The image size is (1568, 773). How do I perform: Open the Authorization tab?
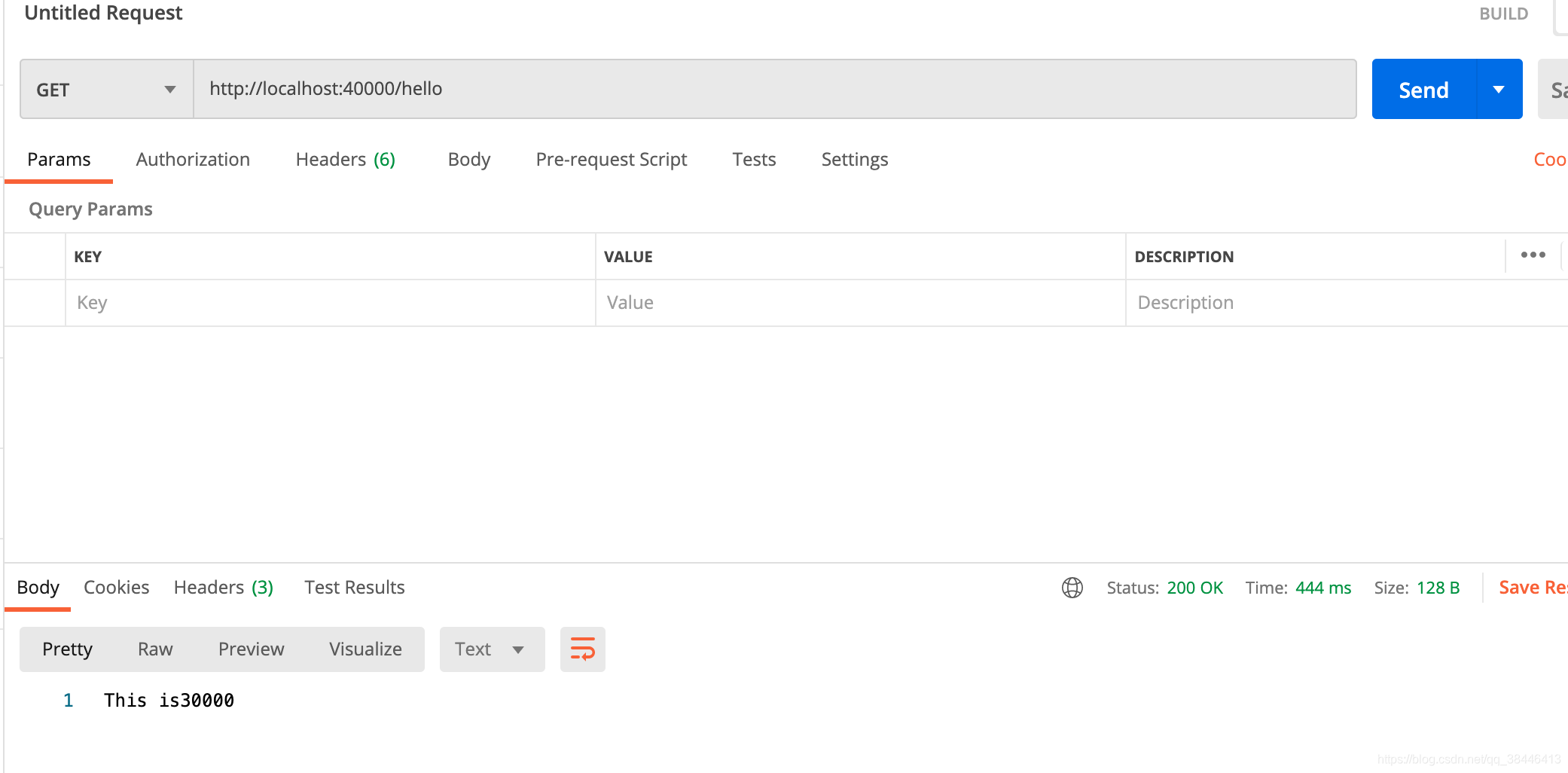click(x=193, y=160)
